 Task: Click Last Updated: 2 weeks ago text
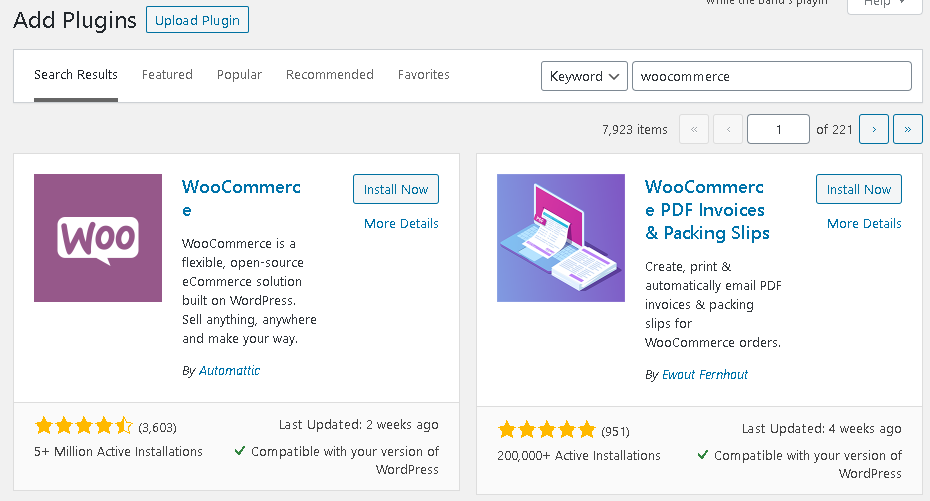pos(358,425)
